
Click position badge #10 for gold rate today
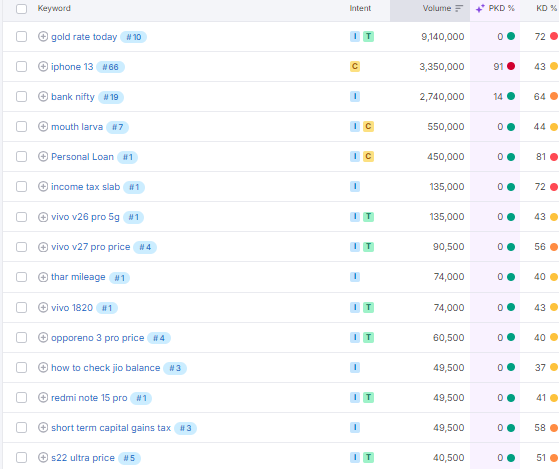click(x=133, y=37)
